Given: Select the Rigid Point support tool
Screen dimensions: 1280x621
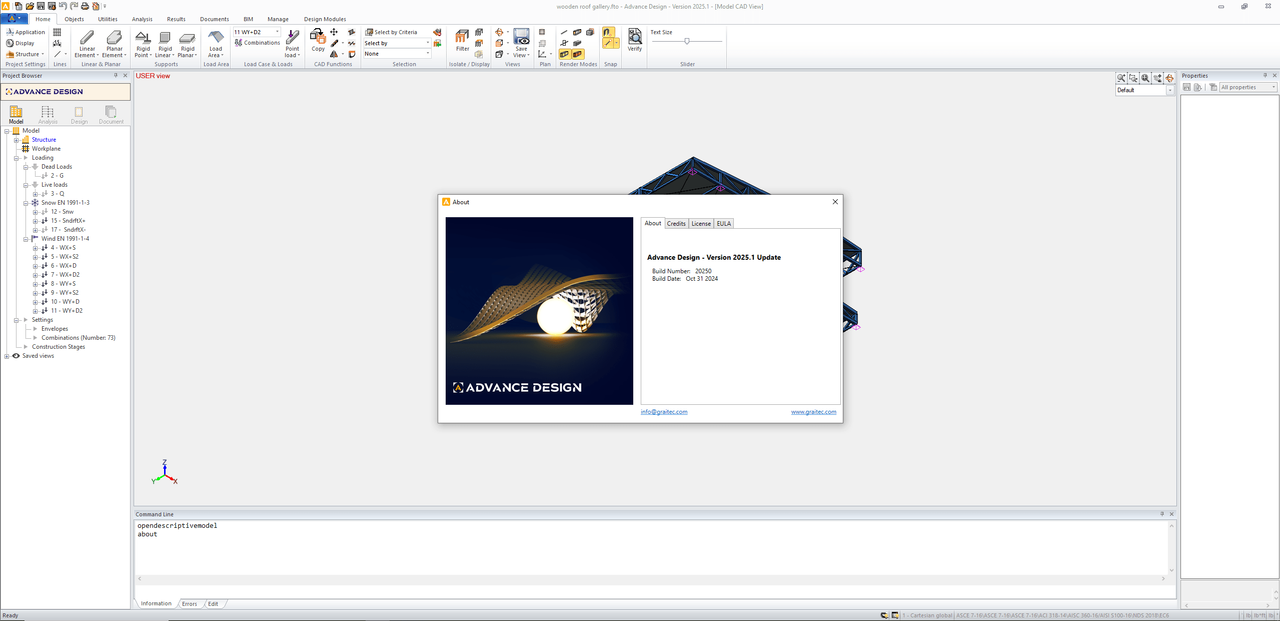Looking at the screenshot, I should coord(142,44).
